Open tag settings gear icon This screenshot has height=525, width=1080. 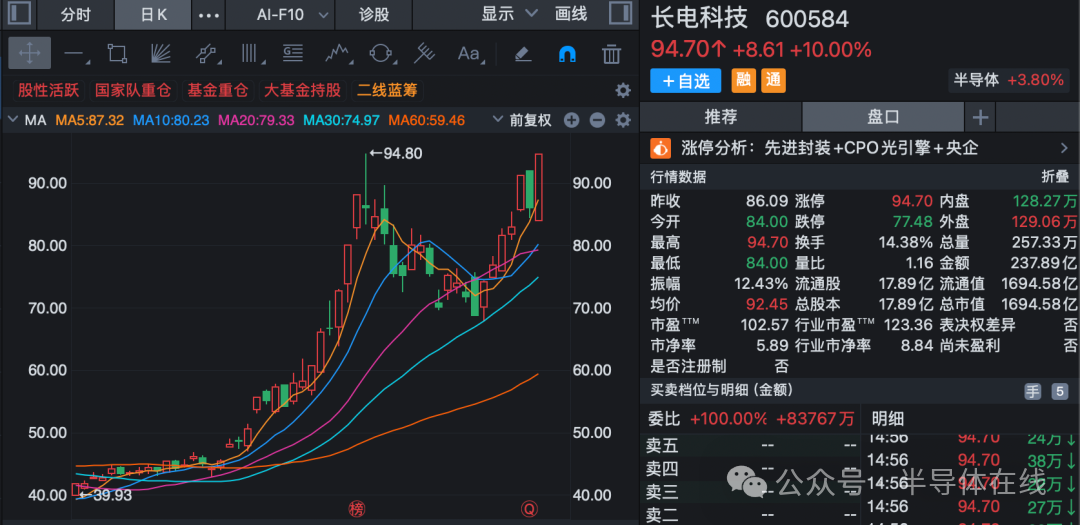pyautogui.click(x=623, y=90)
